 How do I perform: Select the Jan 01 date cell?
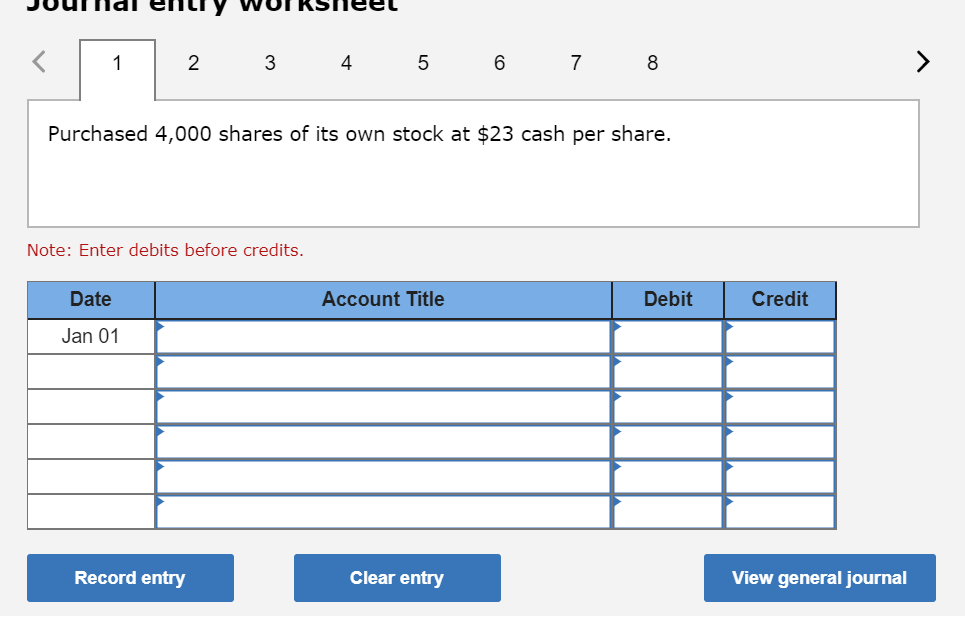90,336
